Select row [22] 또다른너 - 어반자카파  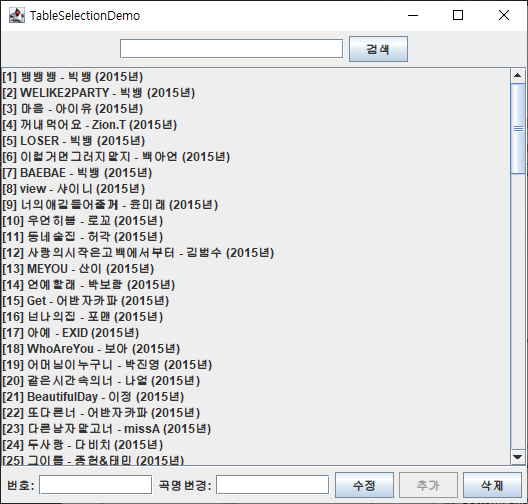point(256,412)
